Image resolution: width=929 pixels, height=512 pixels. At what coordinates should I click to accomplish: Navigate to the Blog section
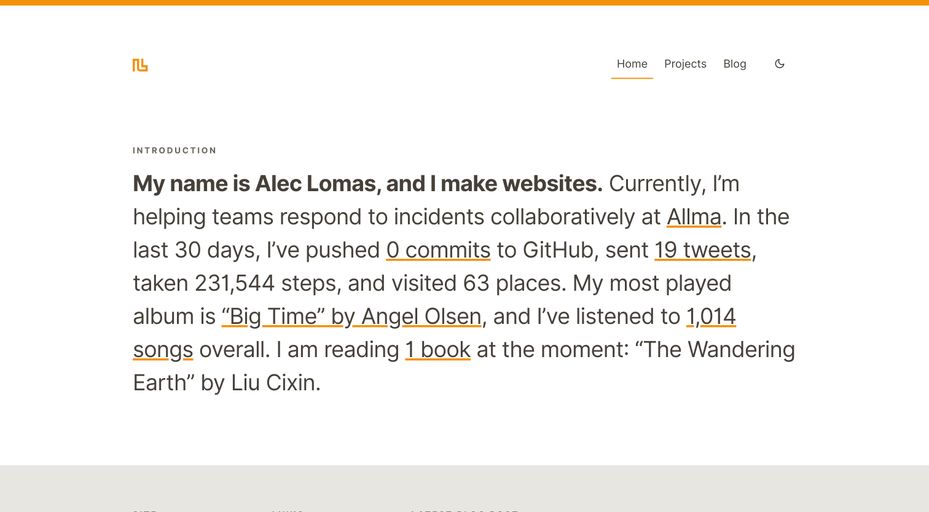pyautogui.click(x=735, y=64)
